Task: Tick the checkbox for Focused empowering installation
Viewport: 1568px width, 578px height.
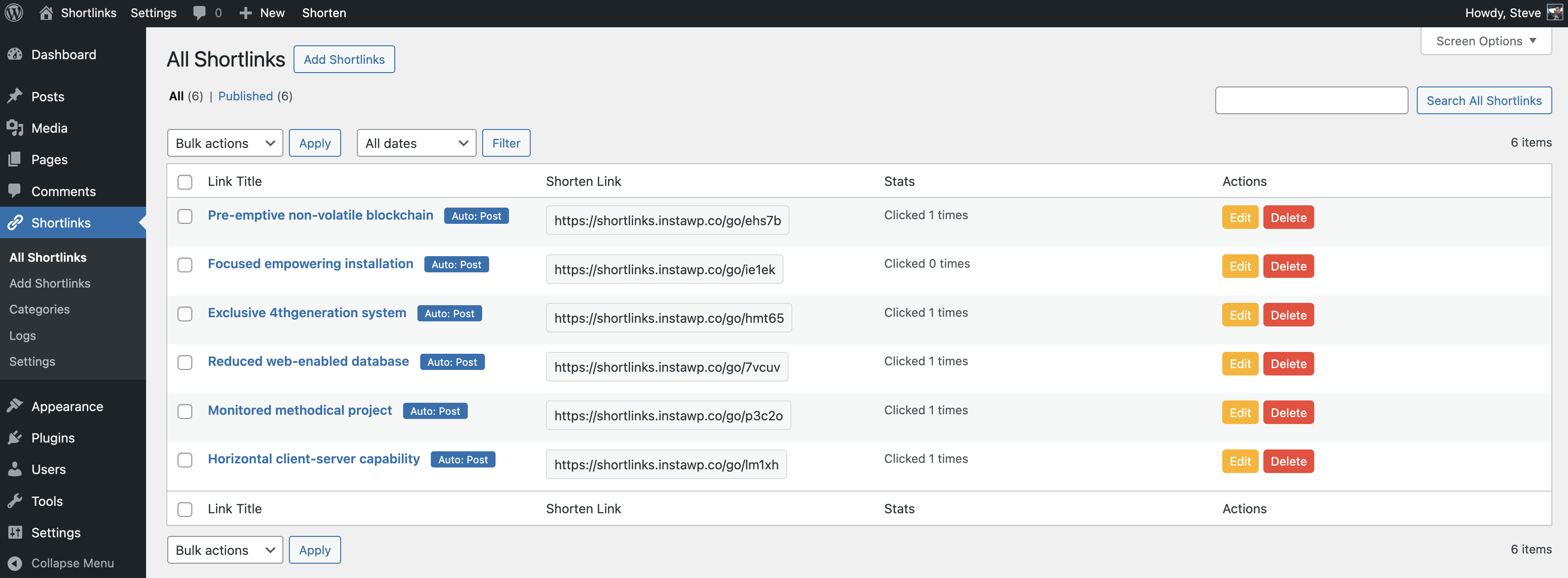Action: tap(184, 265)
